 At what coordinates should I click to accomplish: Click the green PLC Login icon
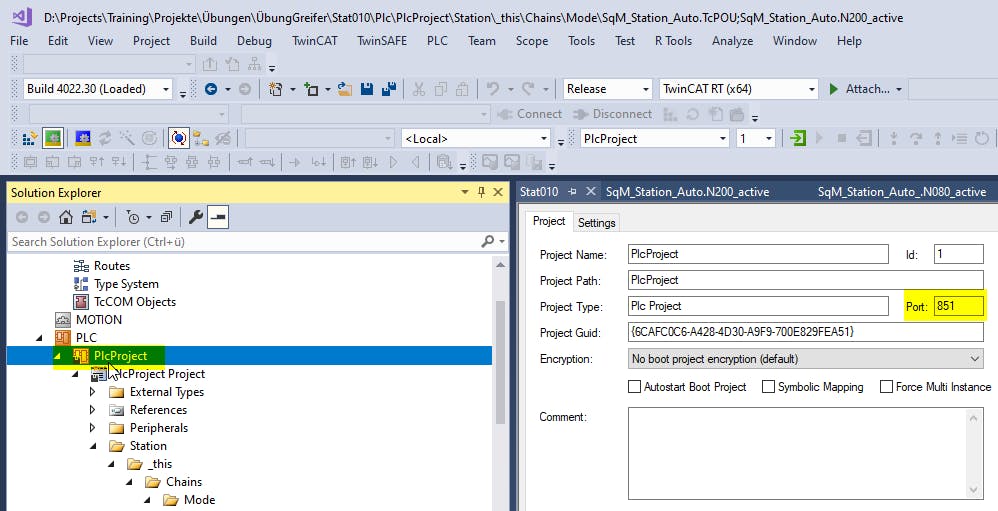(797, 138)
